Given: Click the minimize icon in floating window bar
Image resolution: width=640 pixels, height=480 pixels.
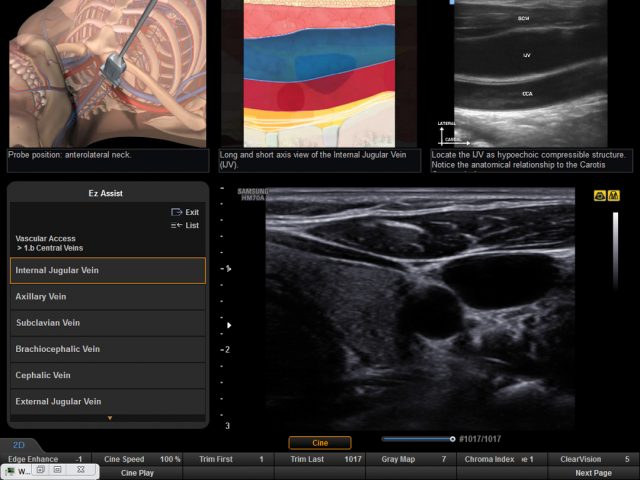Looking at the screenshot, I should [57, 469].
